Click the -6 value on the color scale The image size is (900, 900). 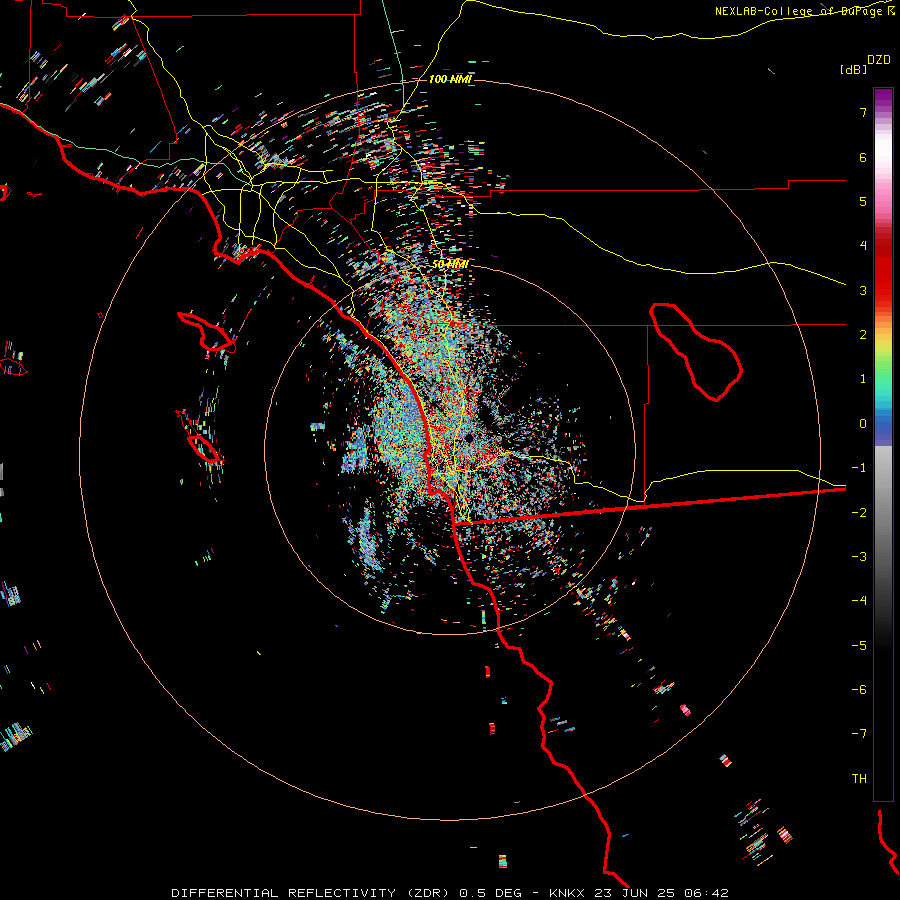point(859,690)
